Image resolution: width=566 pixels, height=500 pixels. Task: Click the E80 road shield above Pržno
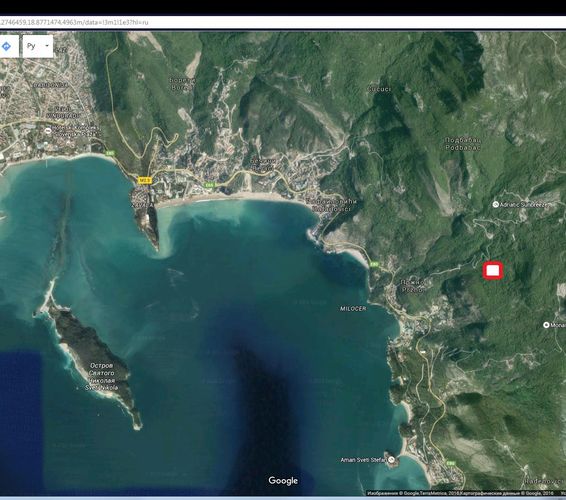(x=374, y=264)
